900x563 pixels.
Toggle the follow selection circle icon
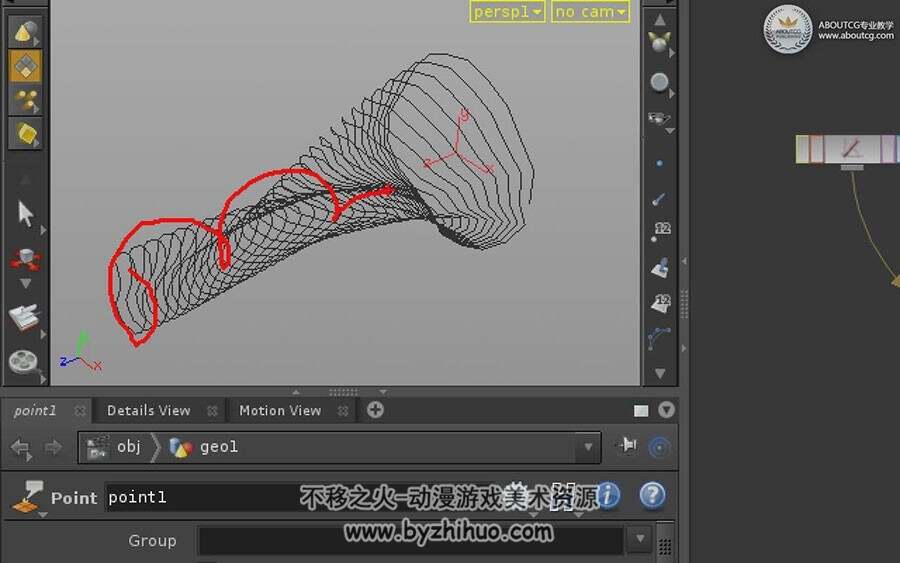(x=659, y=447)
